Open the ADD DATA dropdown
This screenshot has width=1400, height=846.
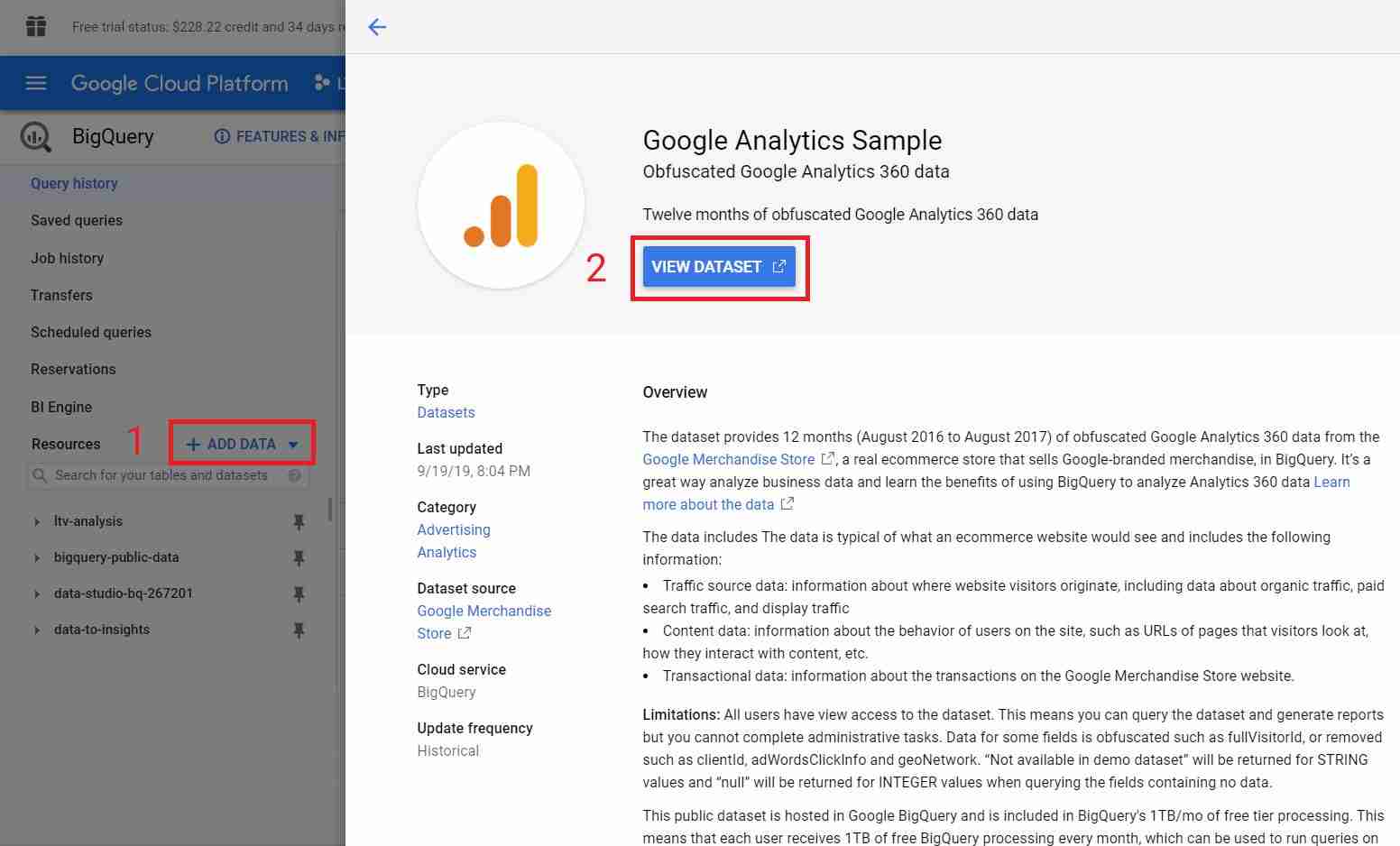coord(242,444)
